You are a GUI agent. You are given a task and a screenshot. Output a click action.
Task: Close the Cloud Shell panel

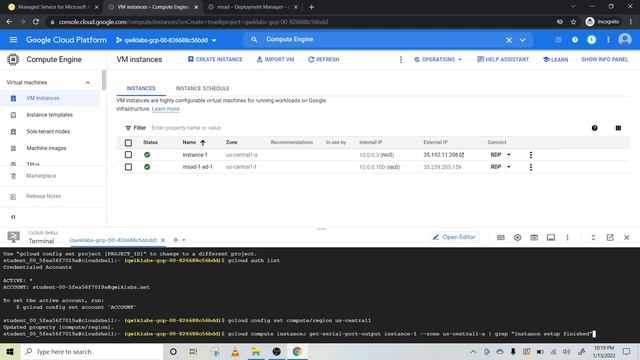tap(627, 238)
